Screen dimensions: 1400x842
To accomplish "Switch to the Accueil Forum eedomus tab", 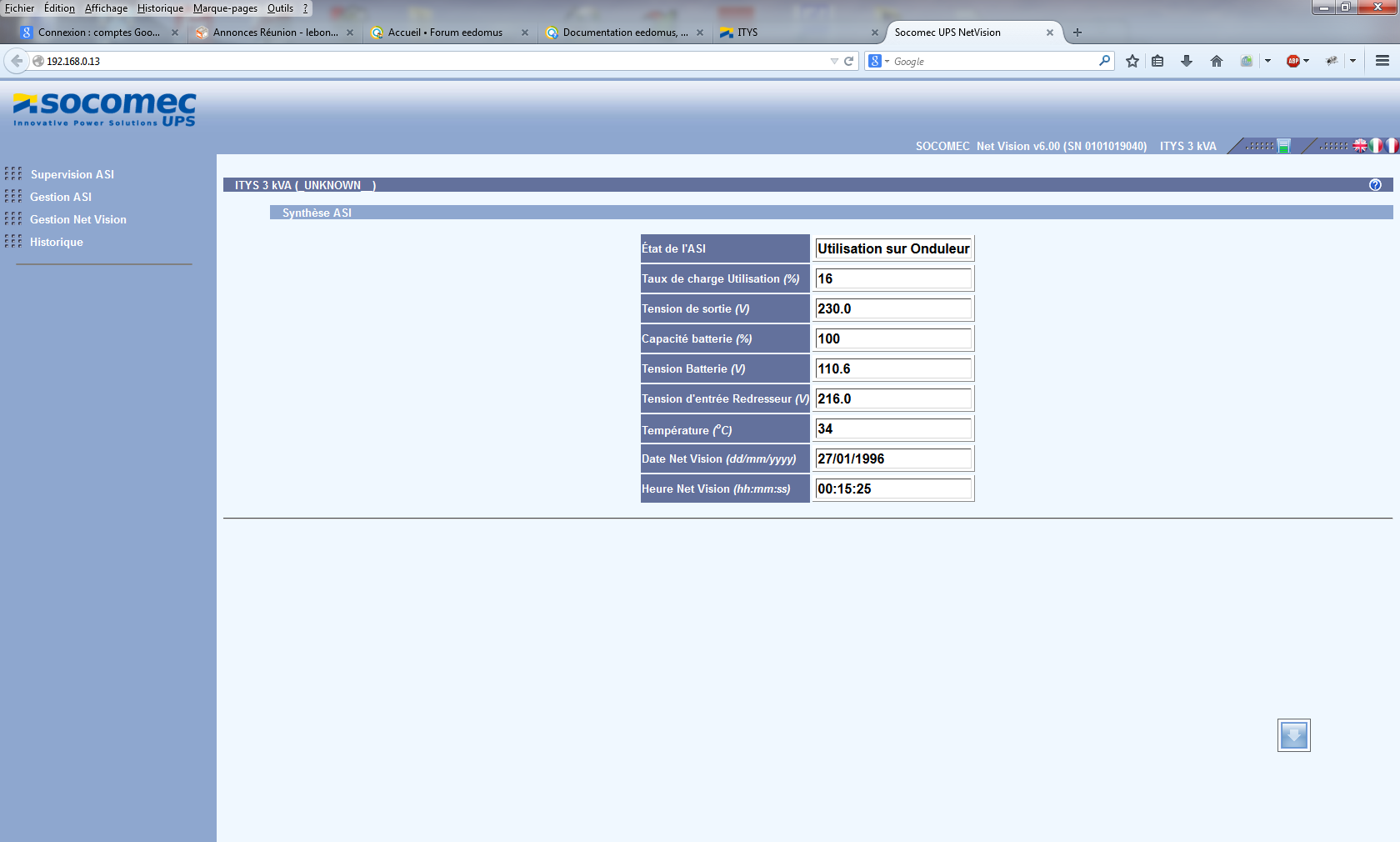I will (x=445, y=33).
